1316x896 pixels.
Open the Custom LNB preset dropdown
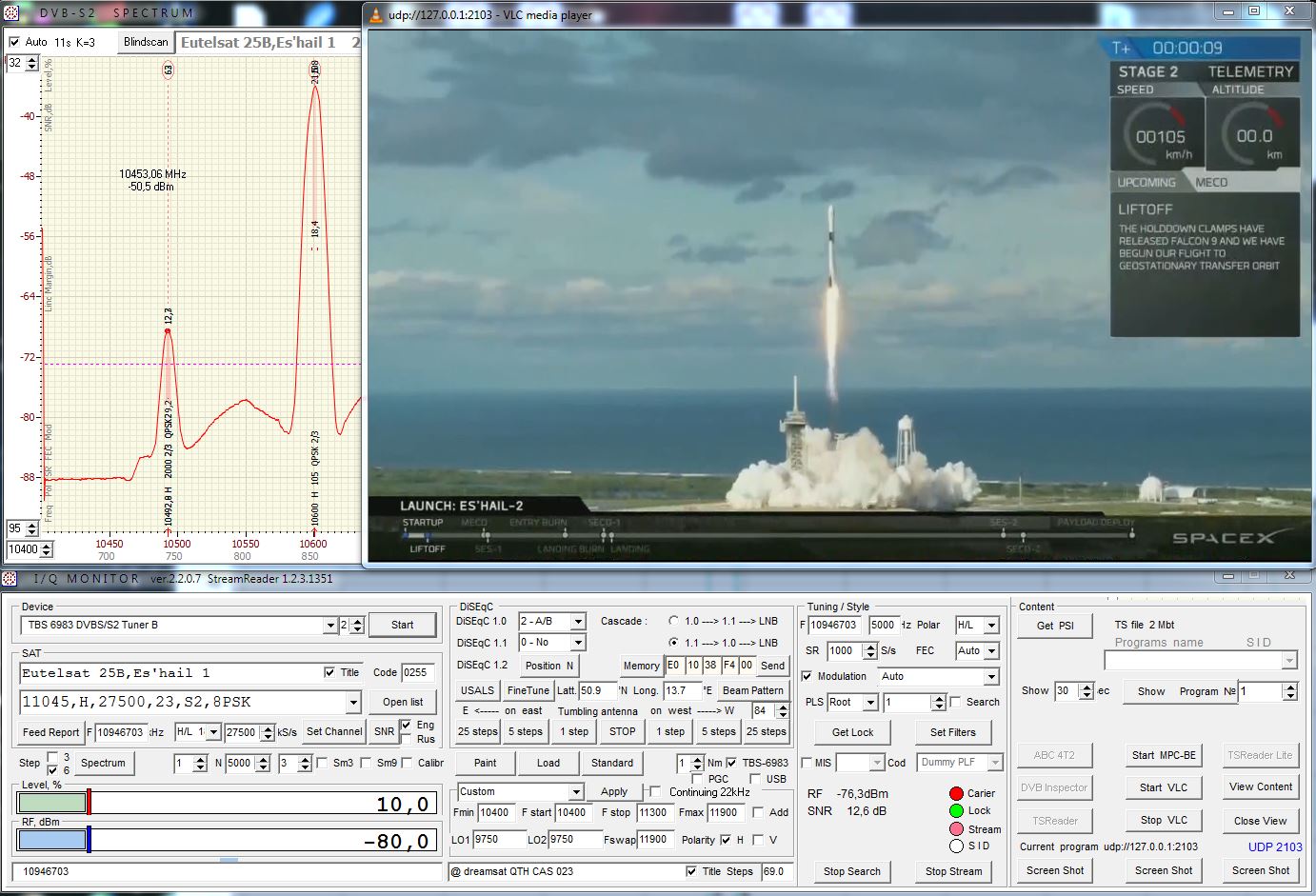[x=576, y=792]
